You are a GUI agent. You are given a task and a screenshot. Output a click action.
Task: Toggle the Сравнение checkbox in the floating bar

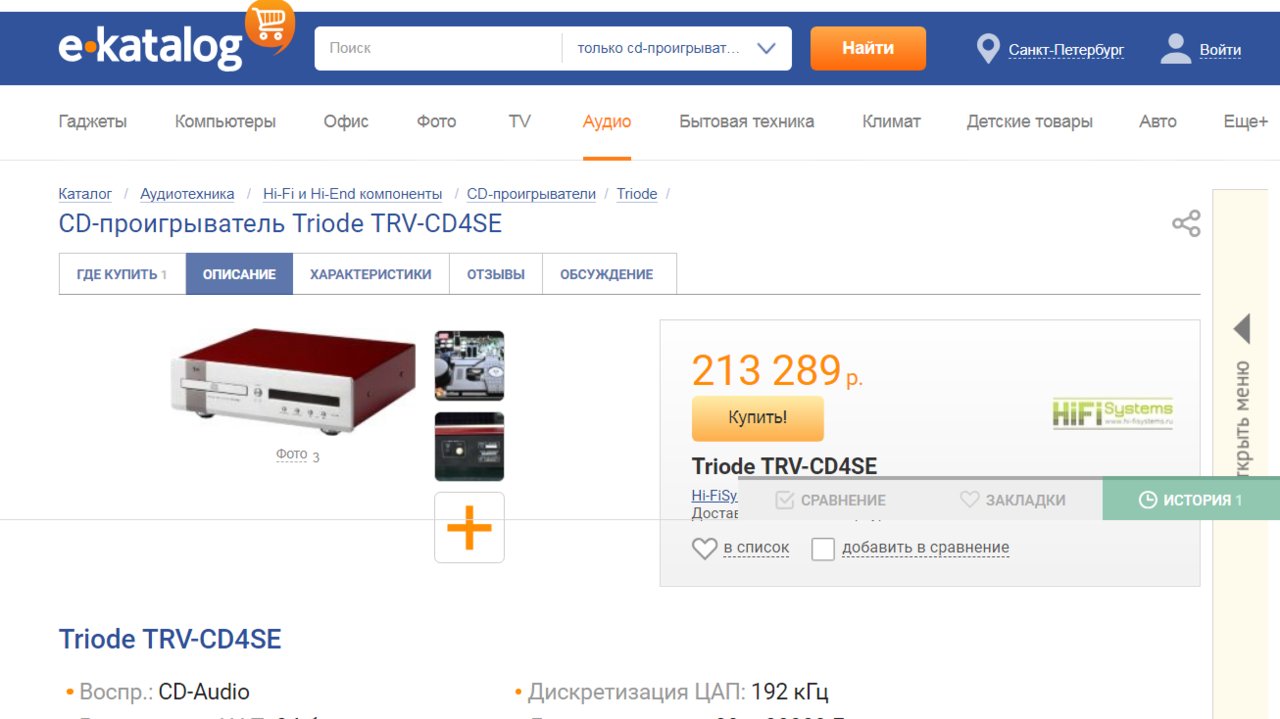coord(785,500)
